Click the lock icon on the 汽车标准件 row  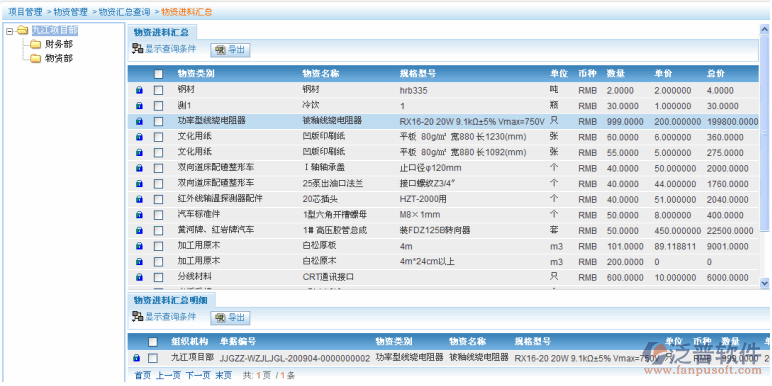coord(139,215)
